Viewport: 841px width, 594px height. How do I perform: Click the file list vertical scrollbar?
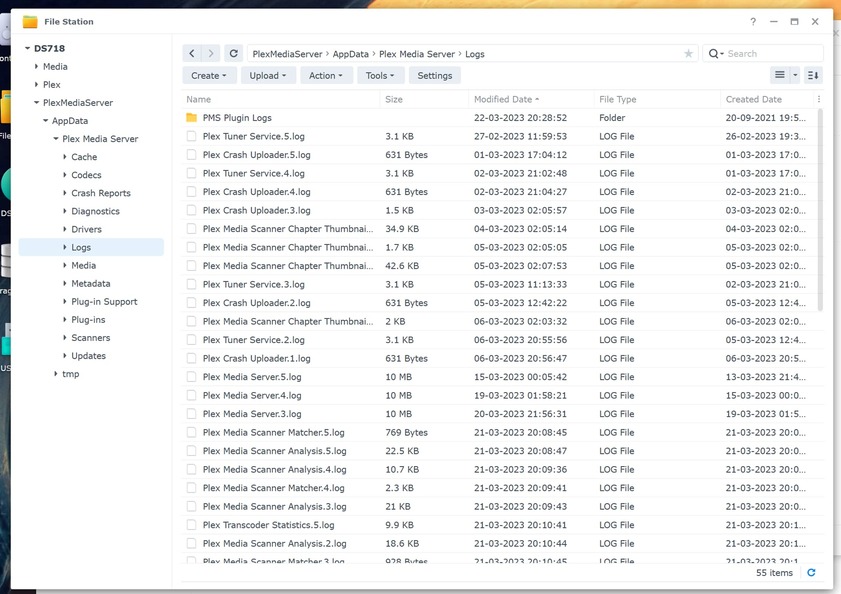click(x=820, y=209)
